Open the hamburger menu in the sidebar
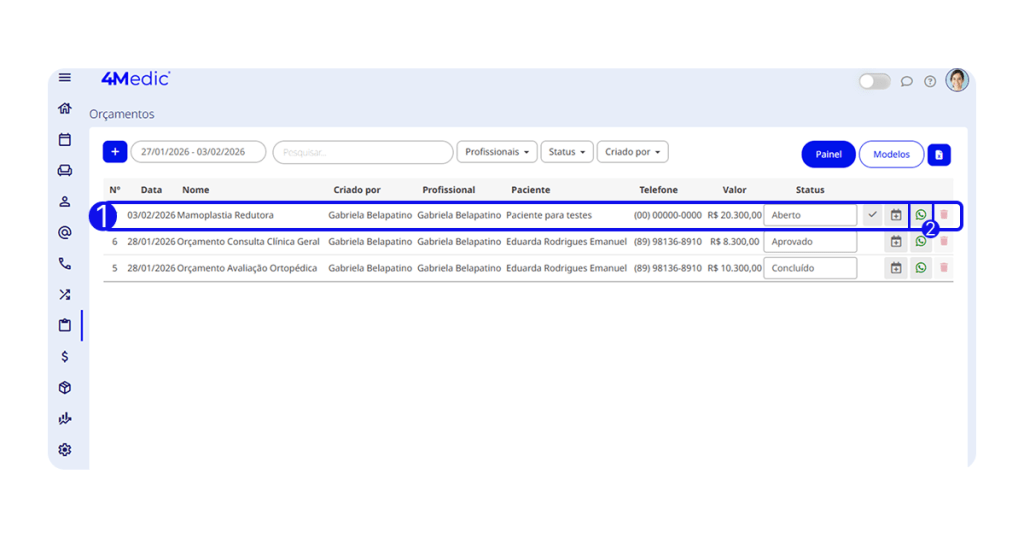 coord(65,78)
